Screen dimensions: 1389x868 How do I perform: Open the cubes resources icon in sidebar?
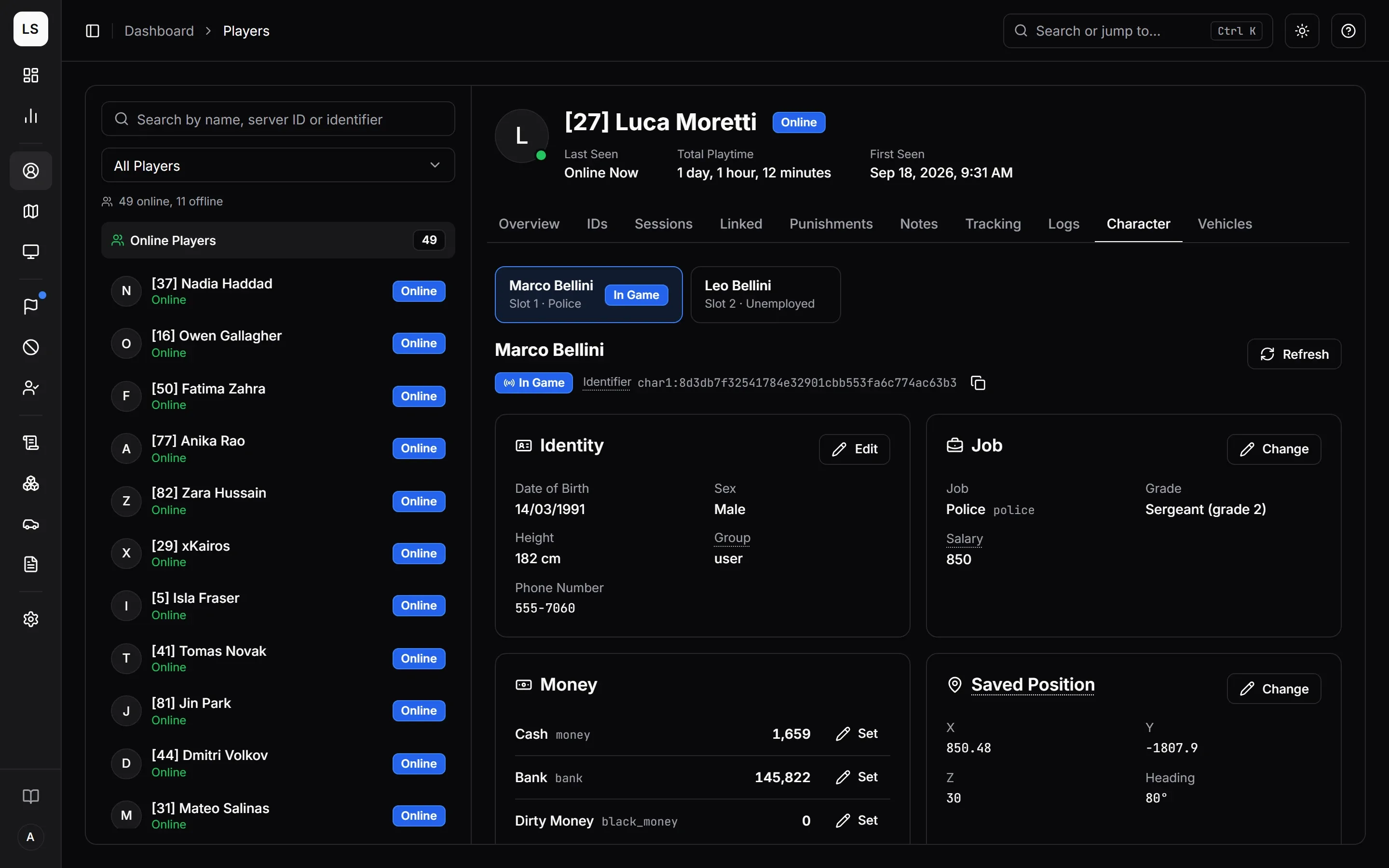pyautogui.click(x=31, y=483)
